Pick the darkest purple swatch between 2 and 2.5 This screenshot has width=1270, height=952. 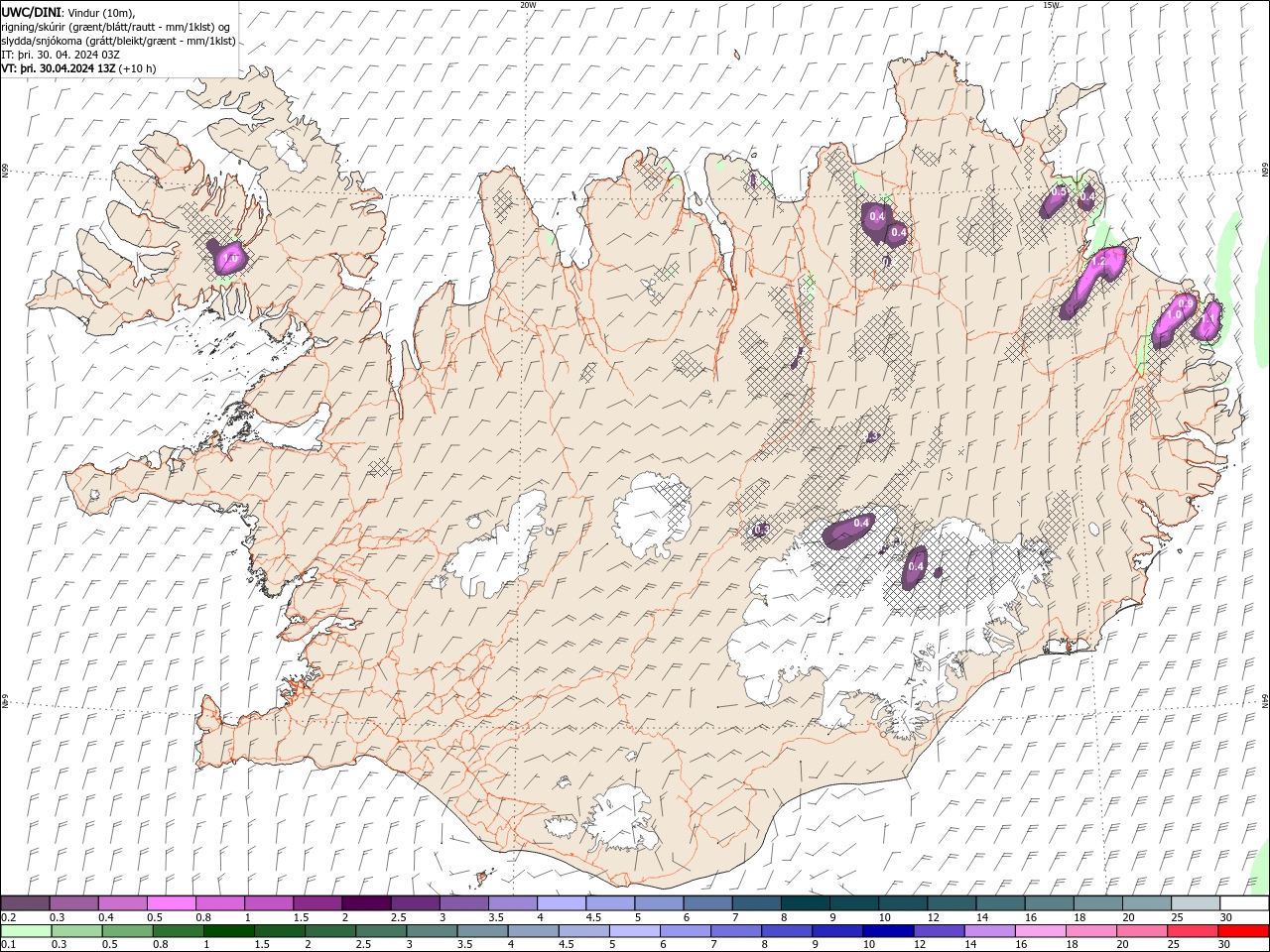click(366, 903)
